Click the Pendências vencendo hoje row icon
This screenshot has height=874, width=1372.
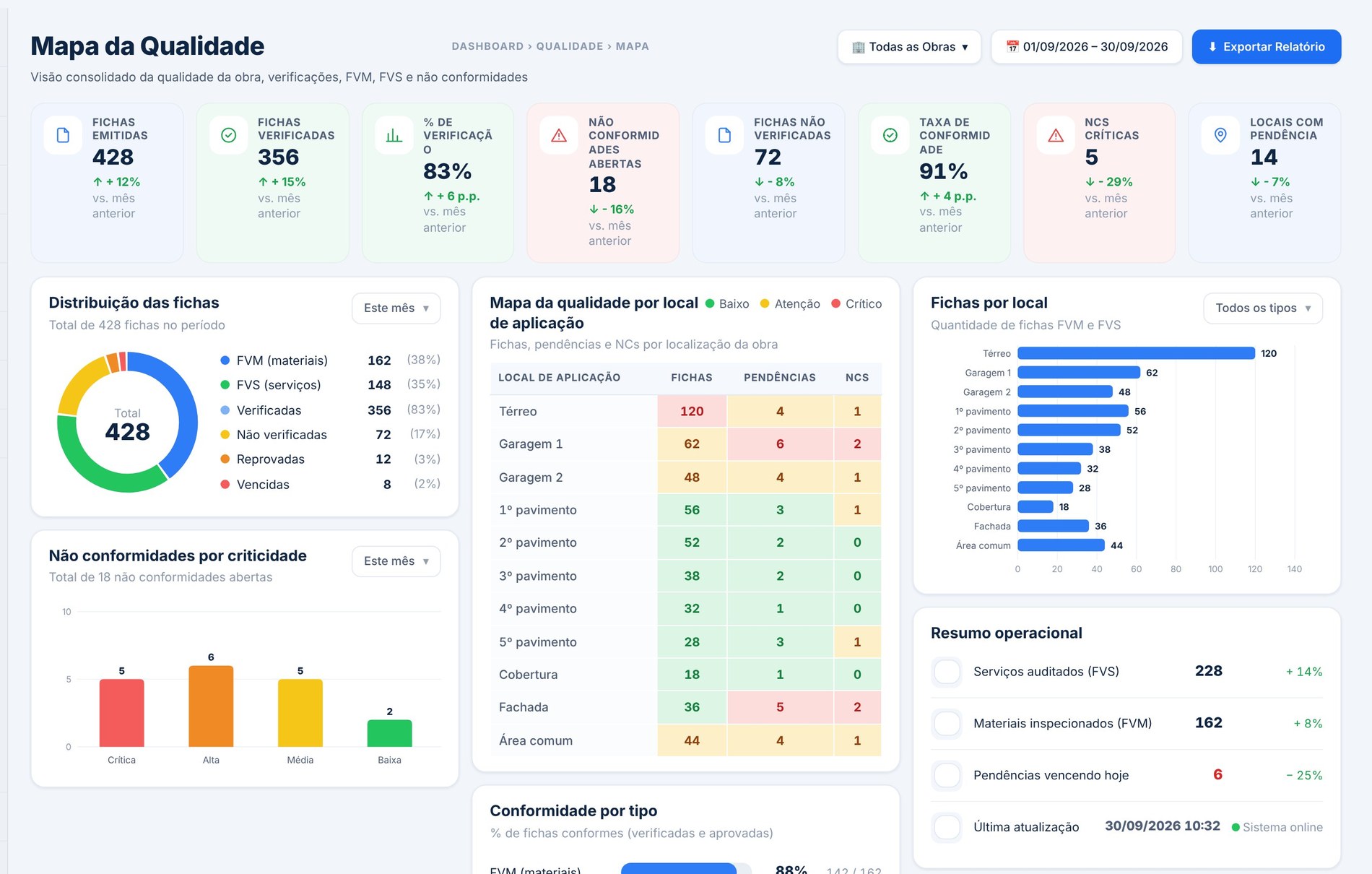click(x=947, y=776)
